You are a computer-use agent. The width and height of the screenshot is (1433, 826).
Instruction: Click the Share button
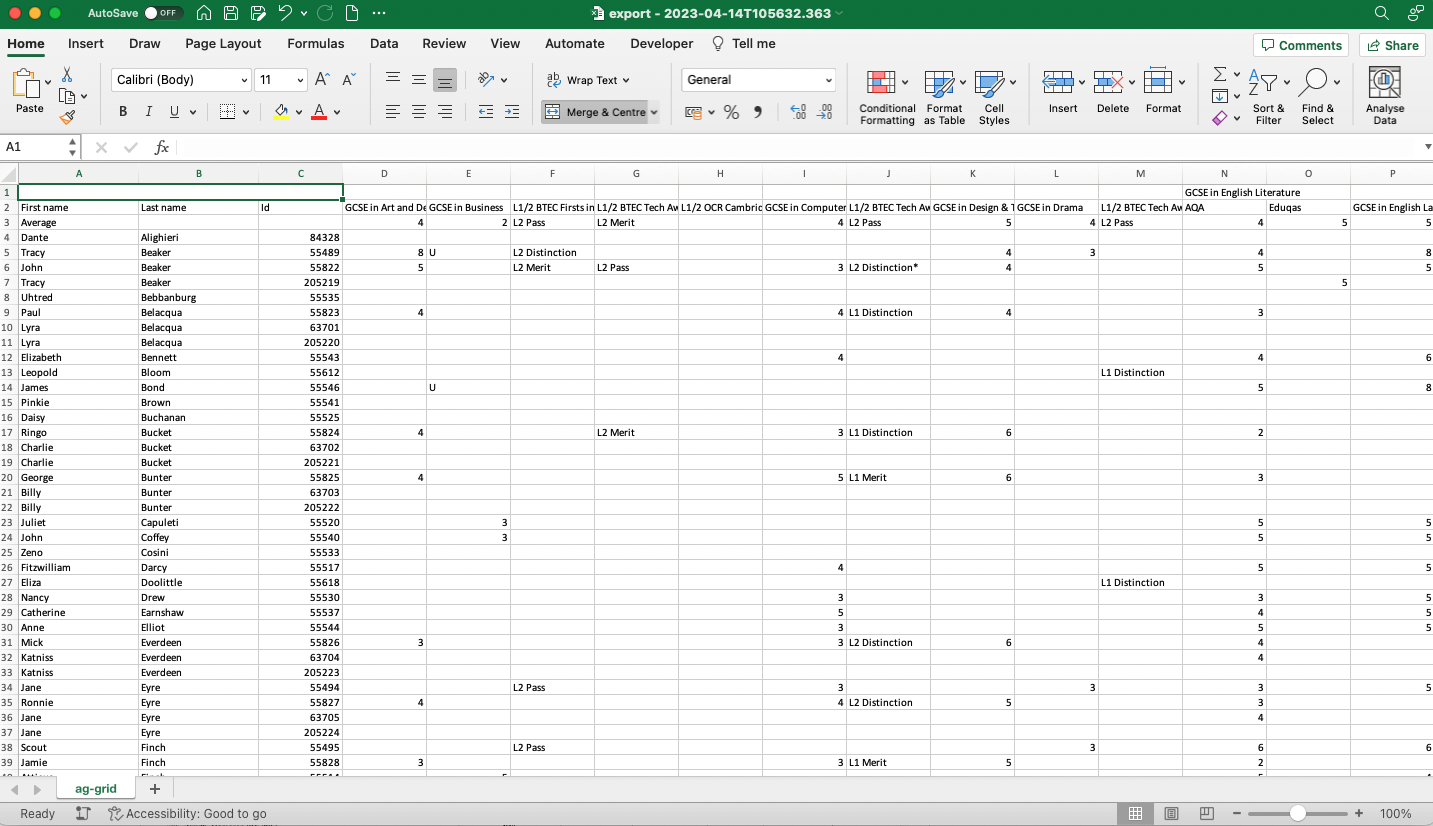1391,45
